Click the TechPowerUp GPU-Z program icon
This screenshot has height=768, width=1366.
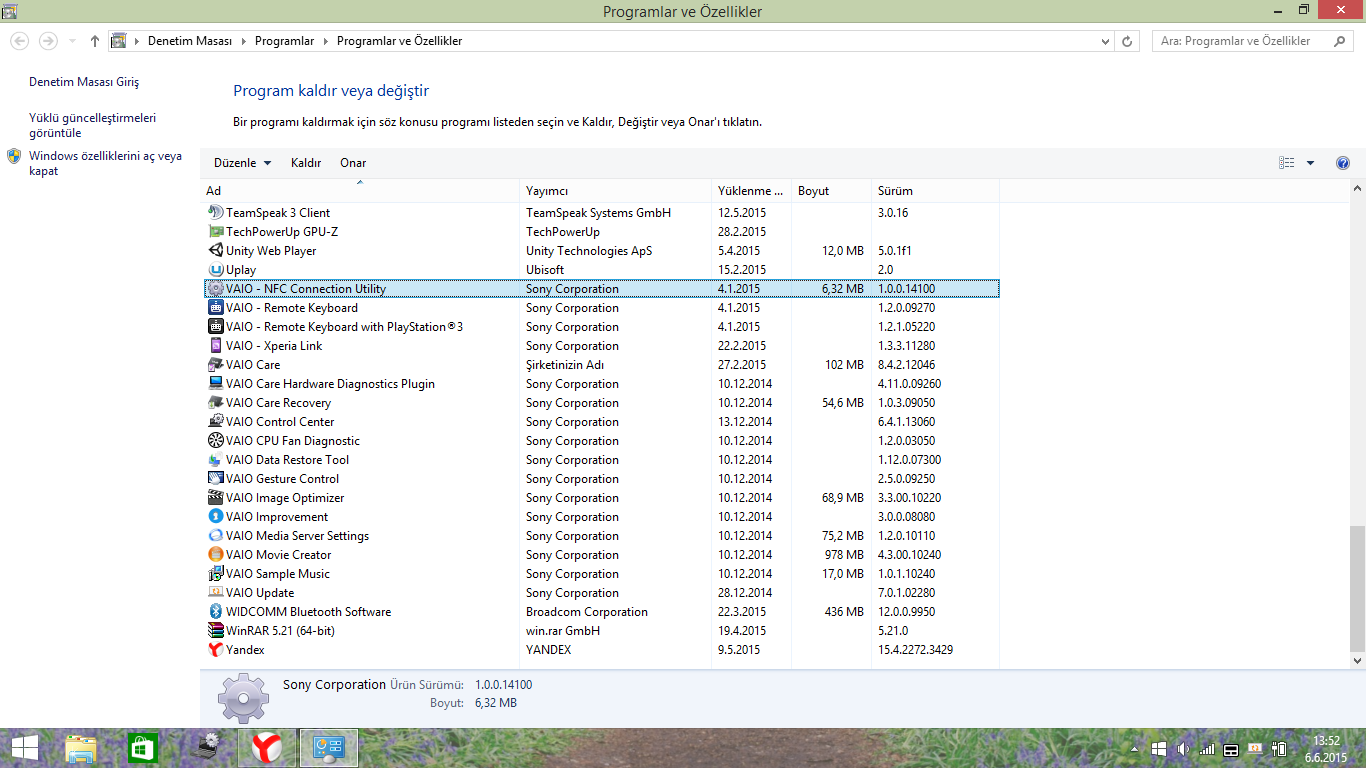coord(215,232)
